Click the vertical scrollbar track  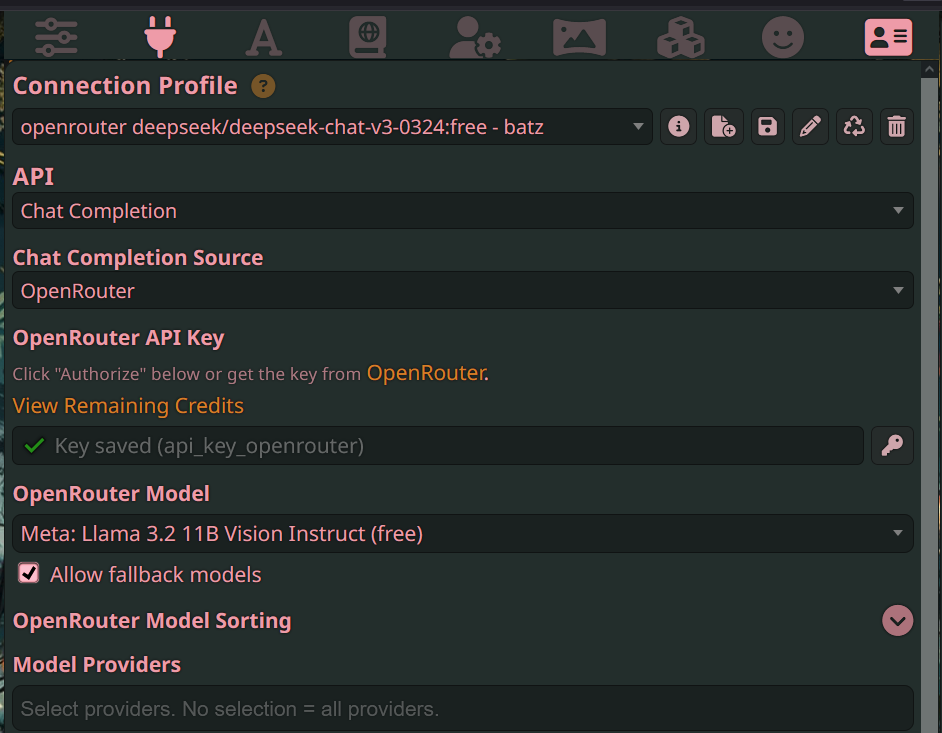coord(929,403)
